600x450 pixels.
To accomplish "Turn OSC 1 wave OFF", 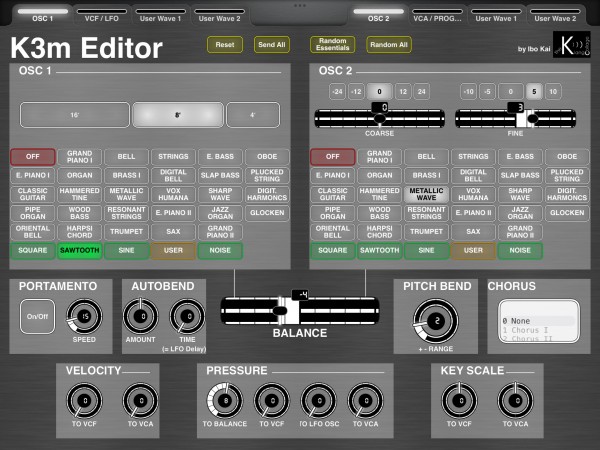I will point(33,157).
